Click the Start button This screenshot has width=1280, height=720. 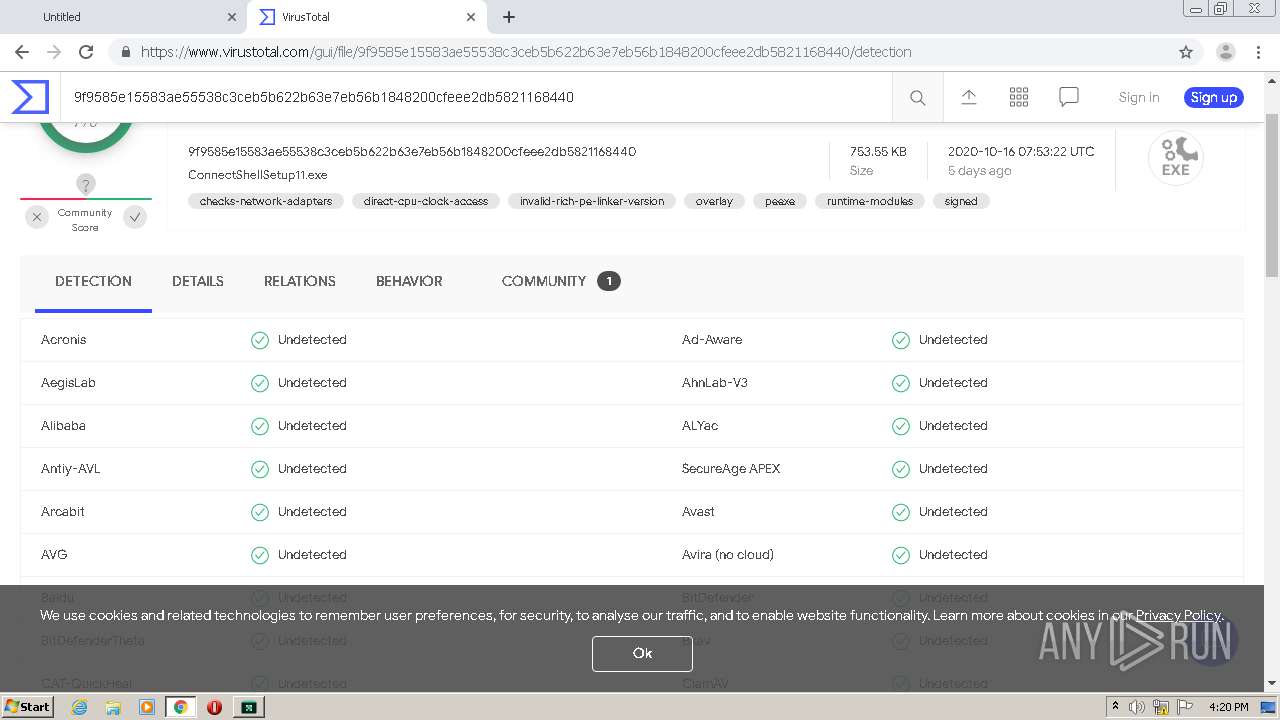(x=28, y=707)
